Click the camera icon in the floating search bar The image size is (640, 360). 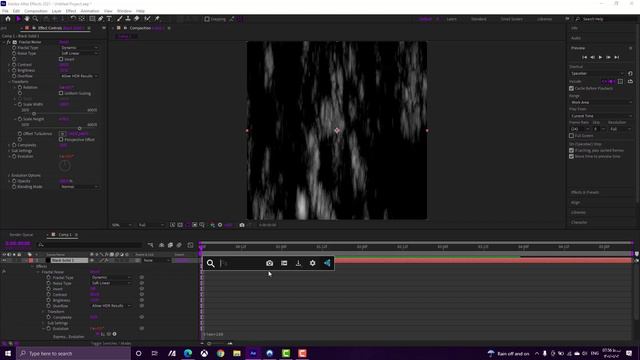tap(269, 263)
